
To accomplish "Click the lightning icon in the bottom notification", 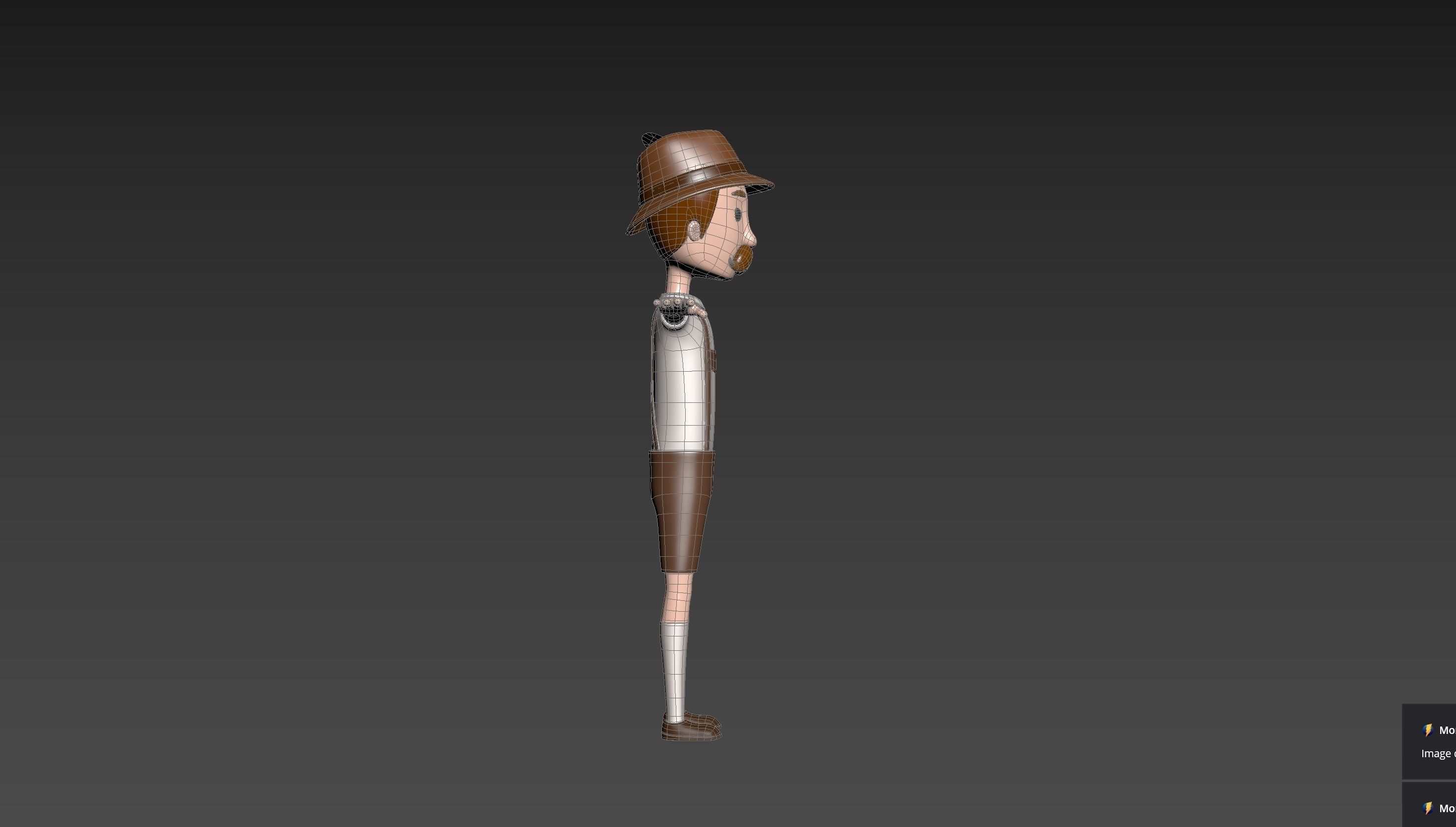I will click(x=1428, y=808).
